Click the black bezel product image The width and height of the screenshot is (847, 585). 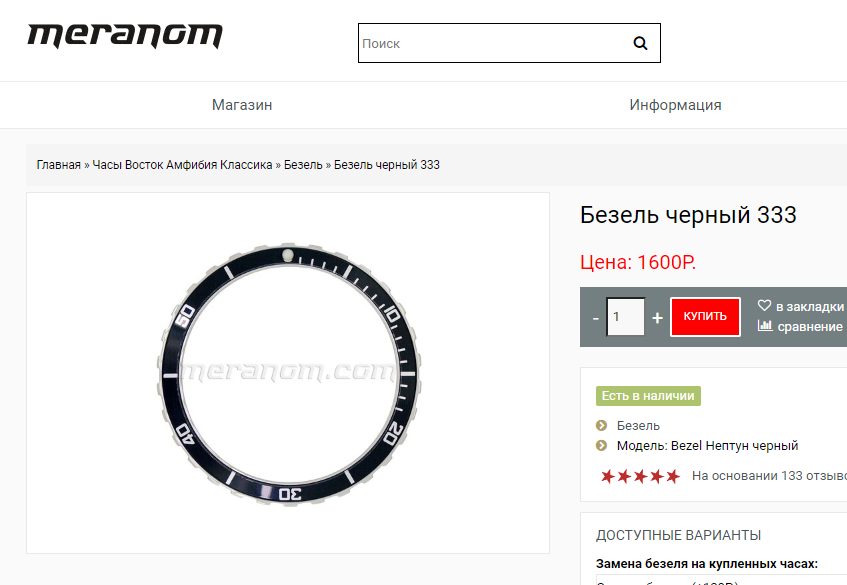288,373
